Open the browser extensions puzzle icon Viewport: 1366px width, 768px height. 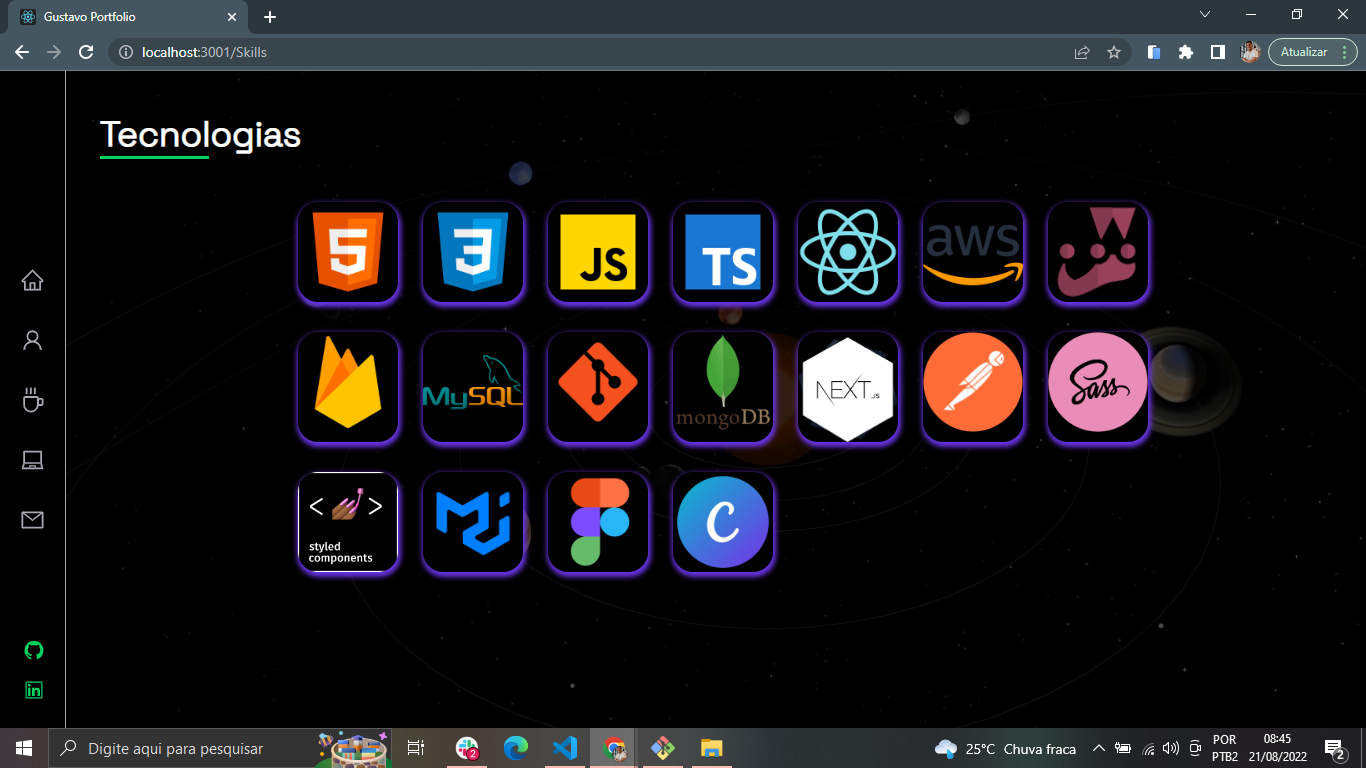coord(1186,52)
